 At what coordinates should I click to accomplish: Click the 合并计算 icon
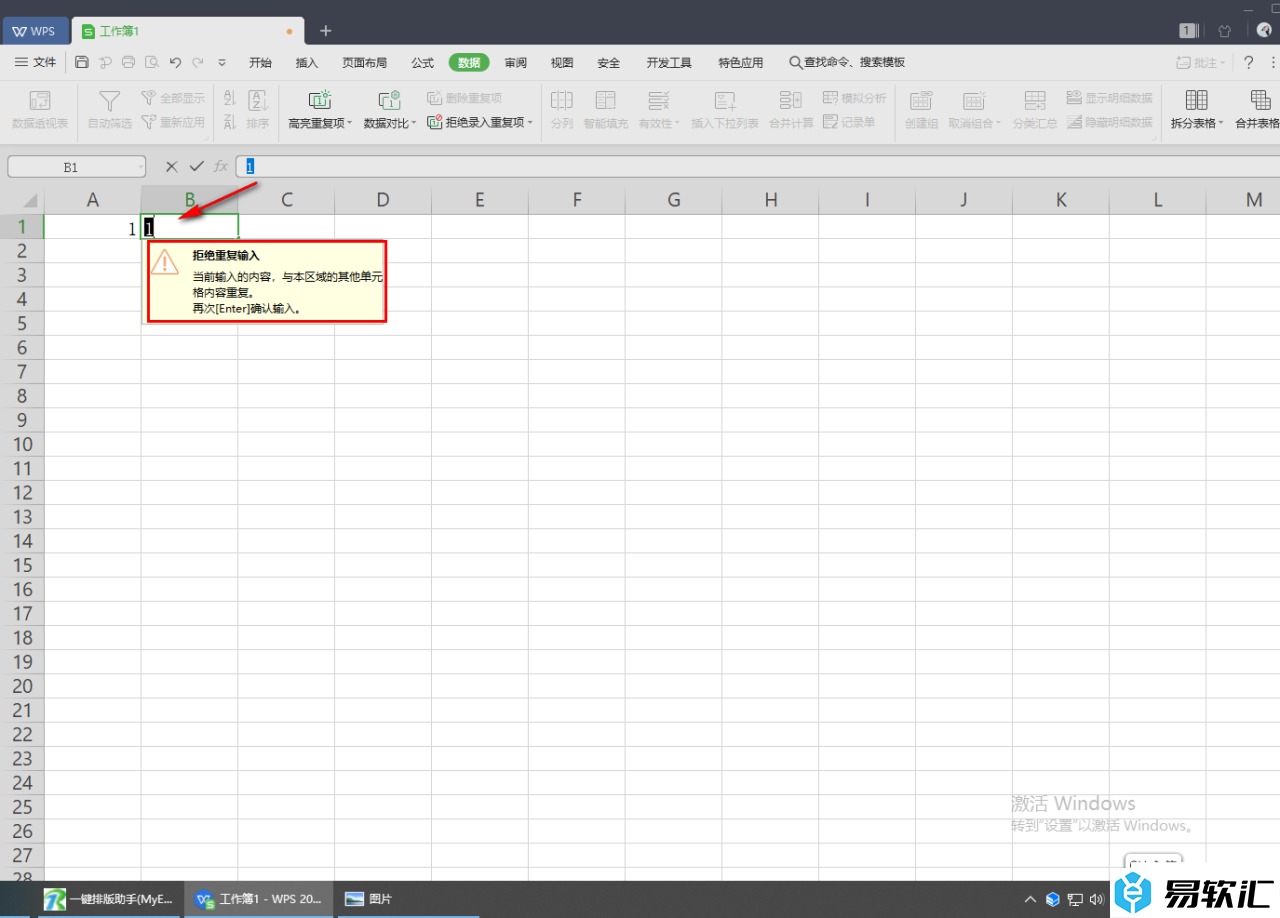791,100
